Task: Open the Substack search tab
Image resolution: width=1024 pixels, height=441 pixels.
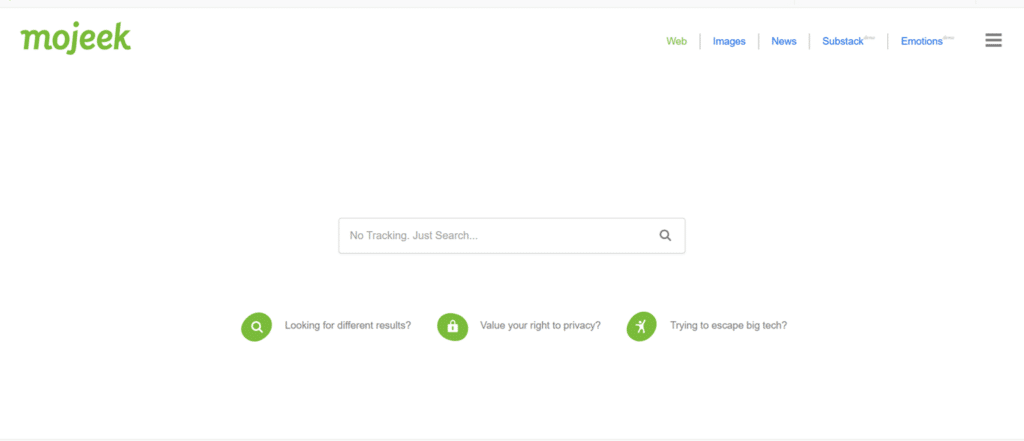Action: (842, 41)
